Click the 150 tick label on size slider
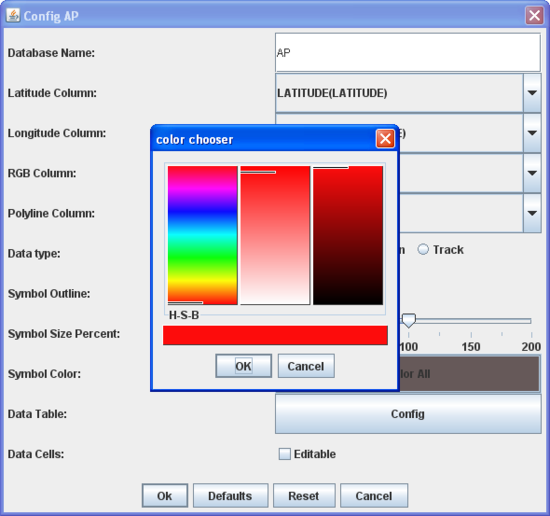Image resolution: width=550 pixels, height=516 pixels. (471, 347)
